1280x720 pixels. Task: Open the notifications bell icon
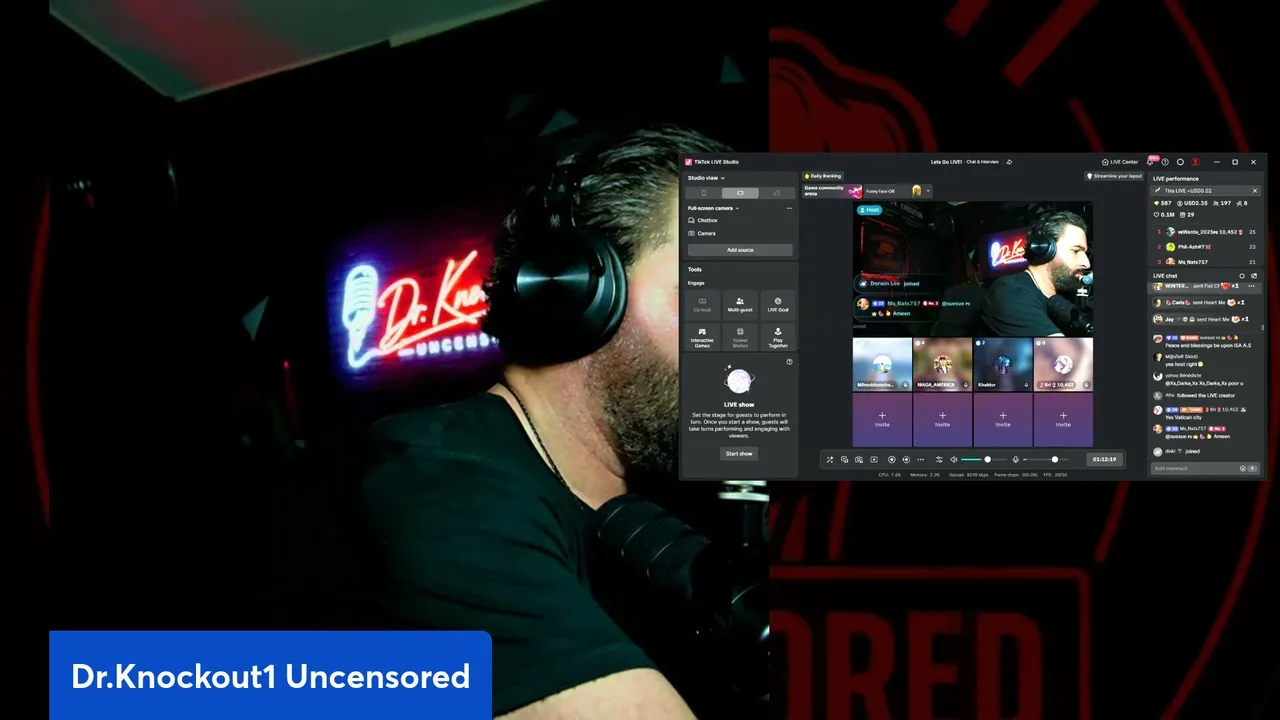(1151, 161)
